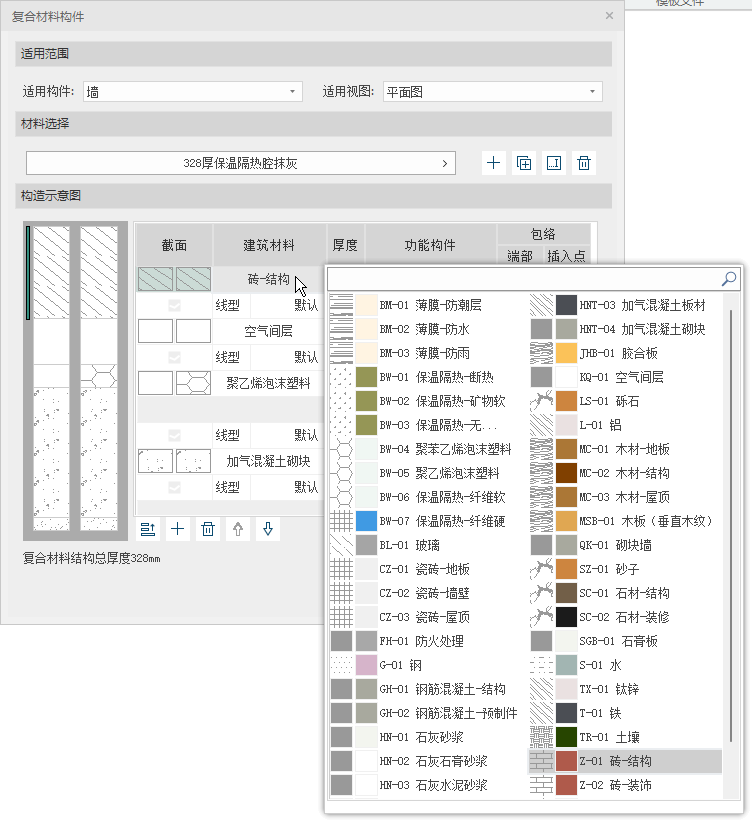Viewport: 752px width, 822px height.
Task: Click the search magnifier in material list
Action: pyautogui.click(x=729, y=279)
